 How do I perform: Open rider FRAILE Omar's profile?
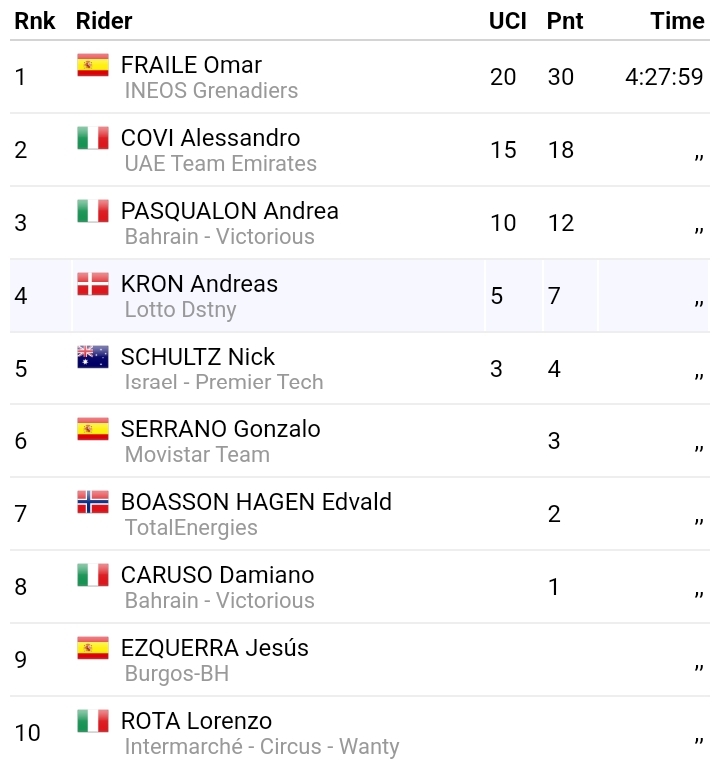191,65
